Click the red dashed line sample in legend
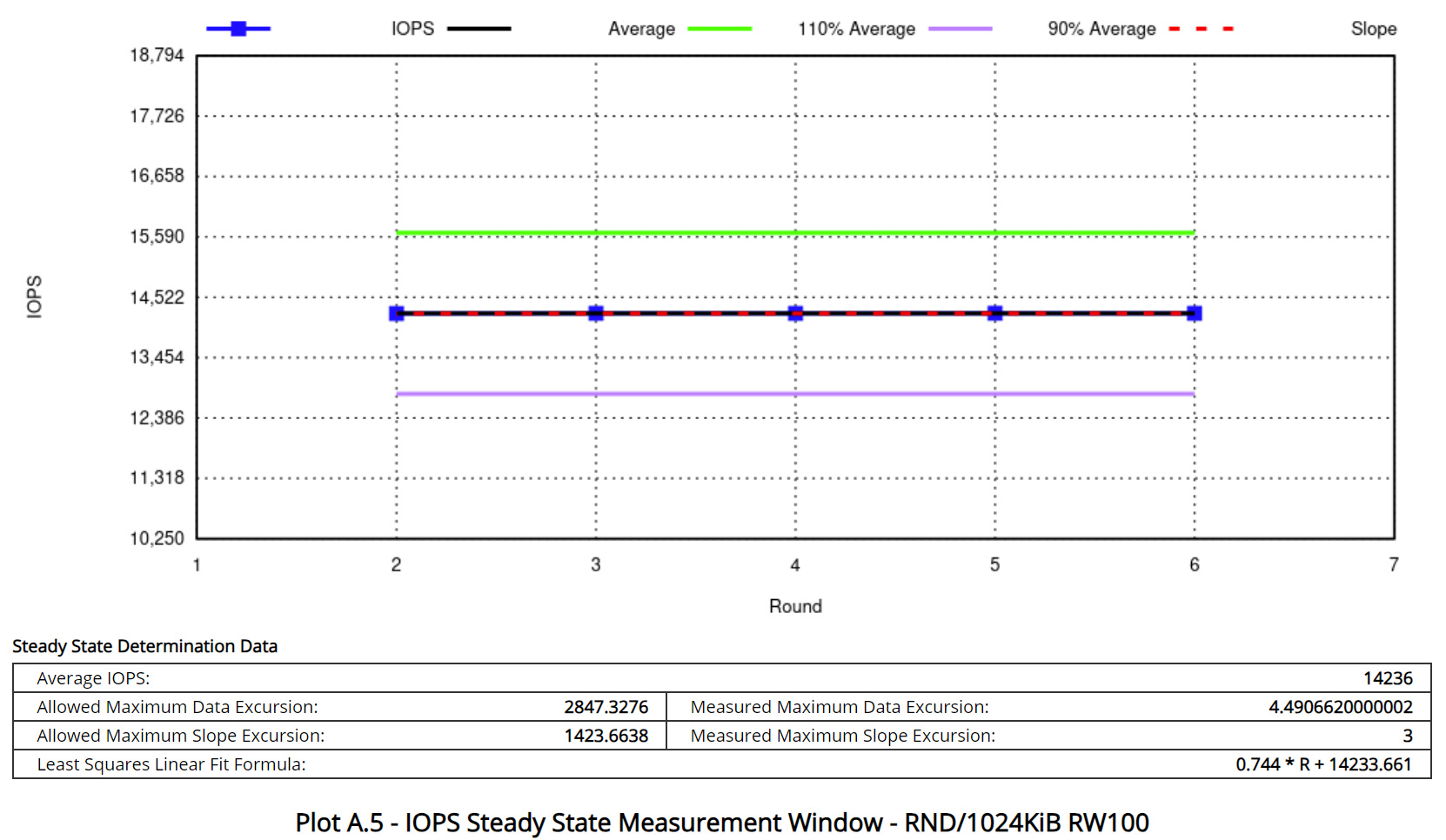 [1201, 29]
